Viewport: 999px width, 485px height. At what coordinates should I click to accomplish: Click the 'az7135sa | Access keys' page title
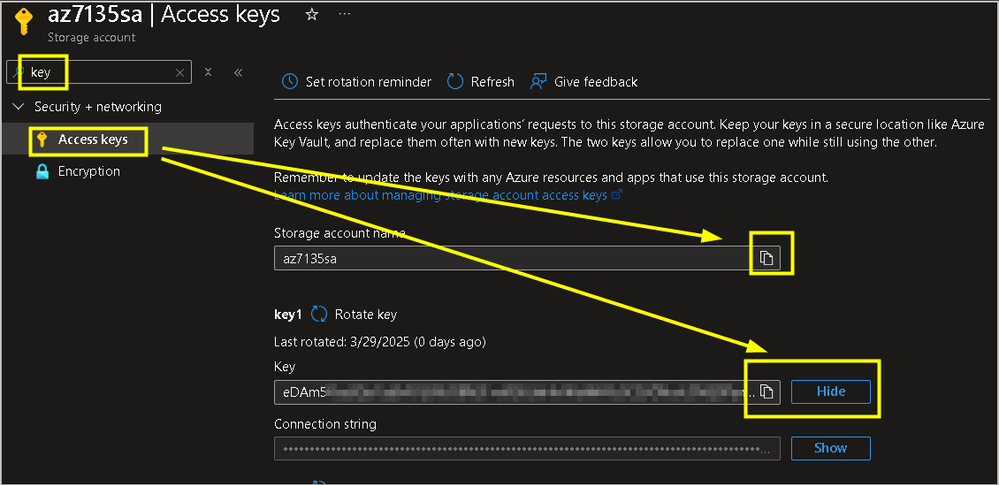pyautogui.click(x=164, y=14)
